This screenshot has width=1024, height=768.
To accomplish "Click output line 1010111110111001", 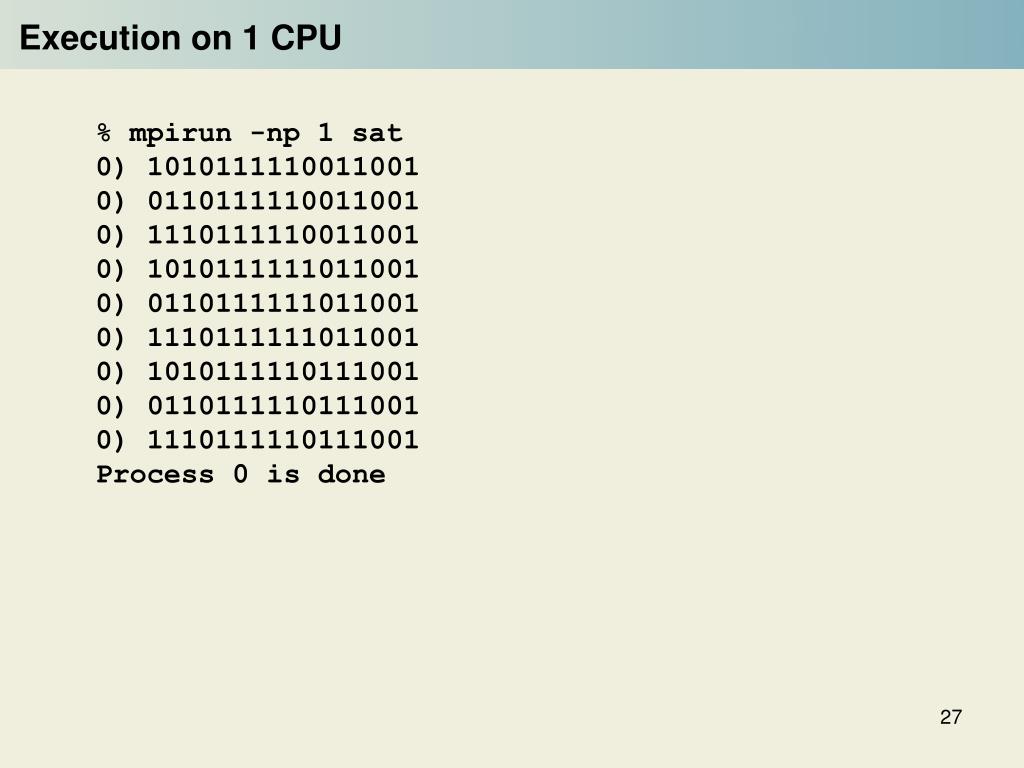I will tap(257, 372).
